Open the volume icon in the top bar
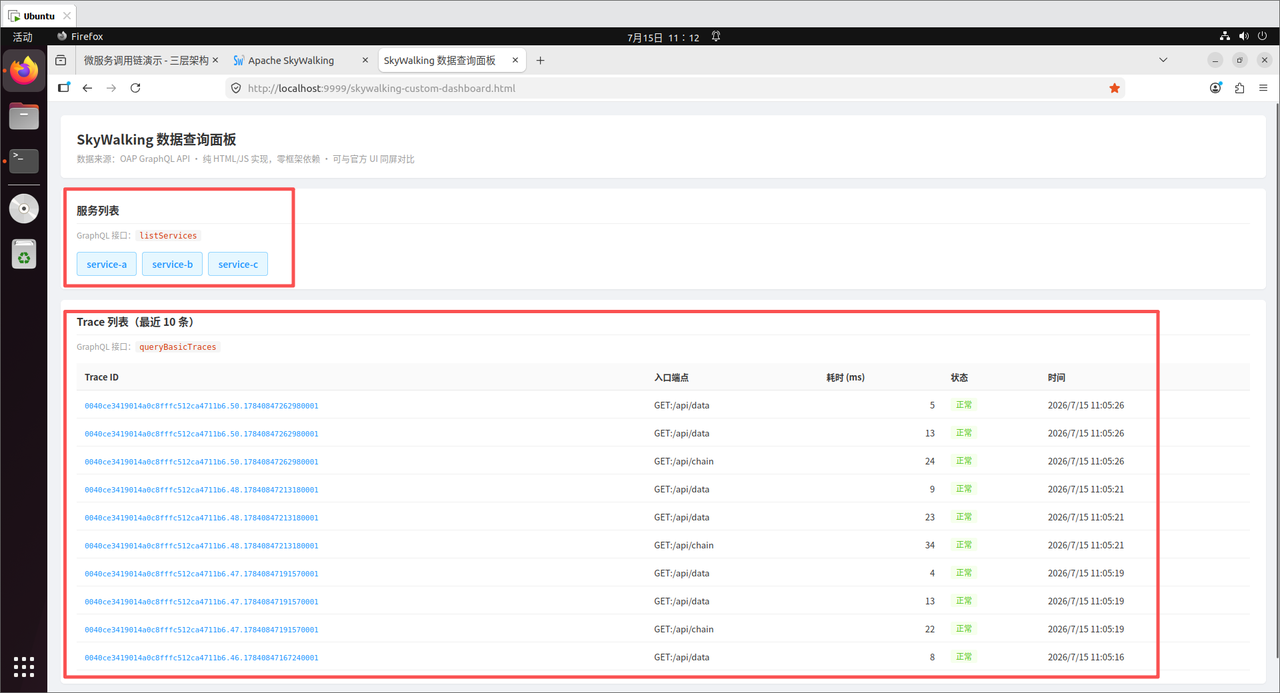 pos(1244,36)
